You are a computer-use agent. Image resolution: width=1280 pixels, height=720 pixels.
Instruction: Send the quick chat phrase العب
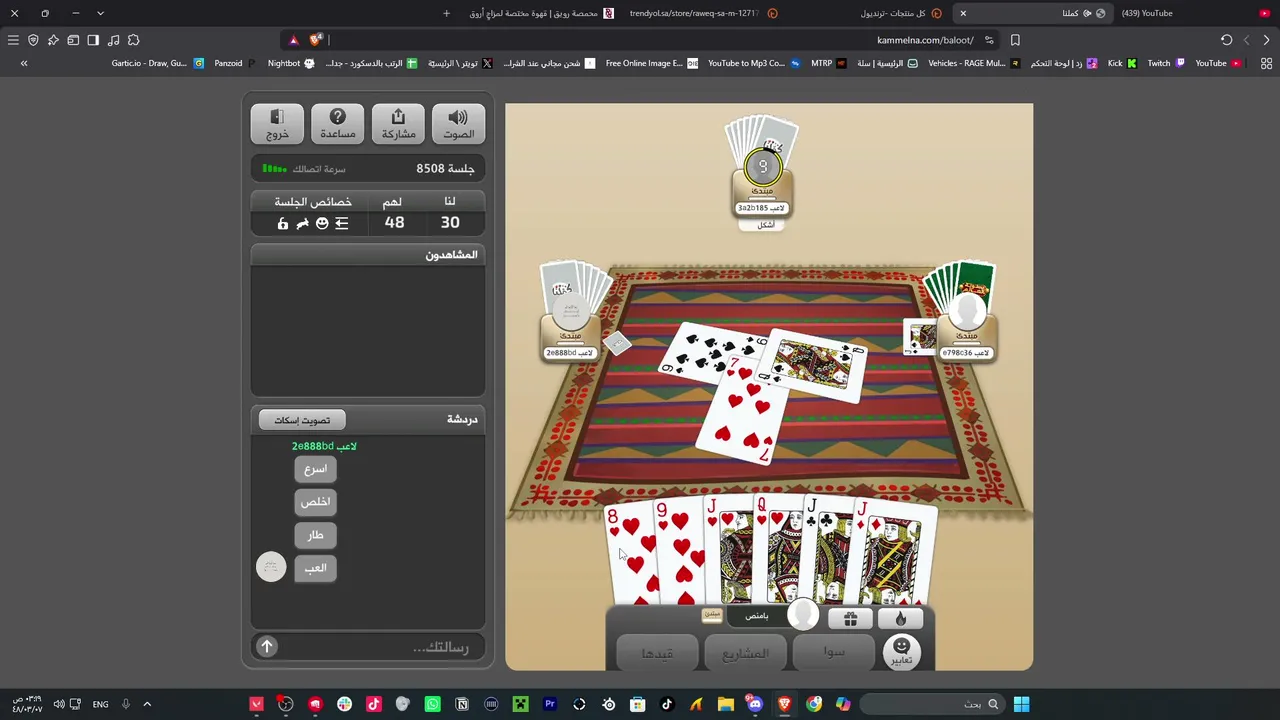[315, 568]
